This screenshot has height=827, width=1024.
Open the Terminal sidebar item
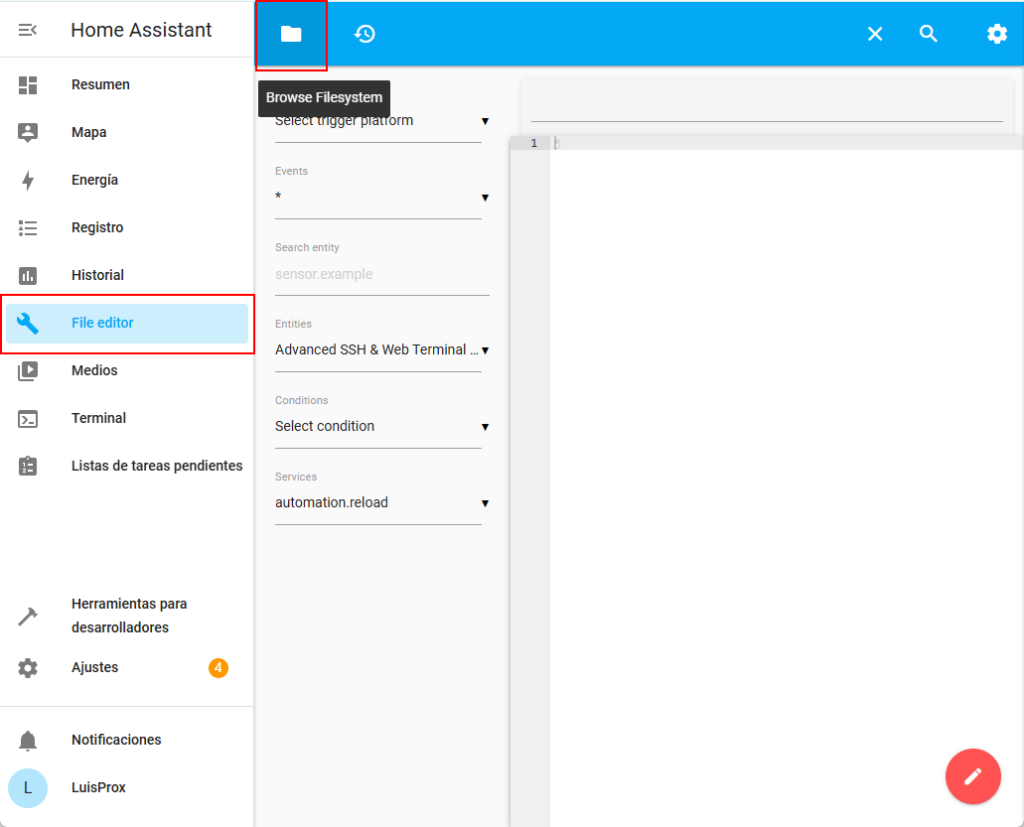[99, 418]
